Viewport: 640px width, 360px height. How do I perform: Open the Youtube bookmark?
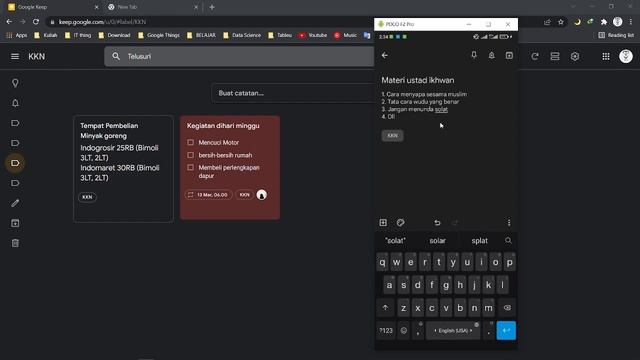(x=313, y=35)
